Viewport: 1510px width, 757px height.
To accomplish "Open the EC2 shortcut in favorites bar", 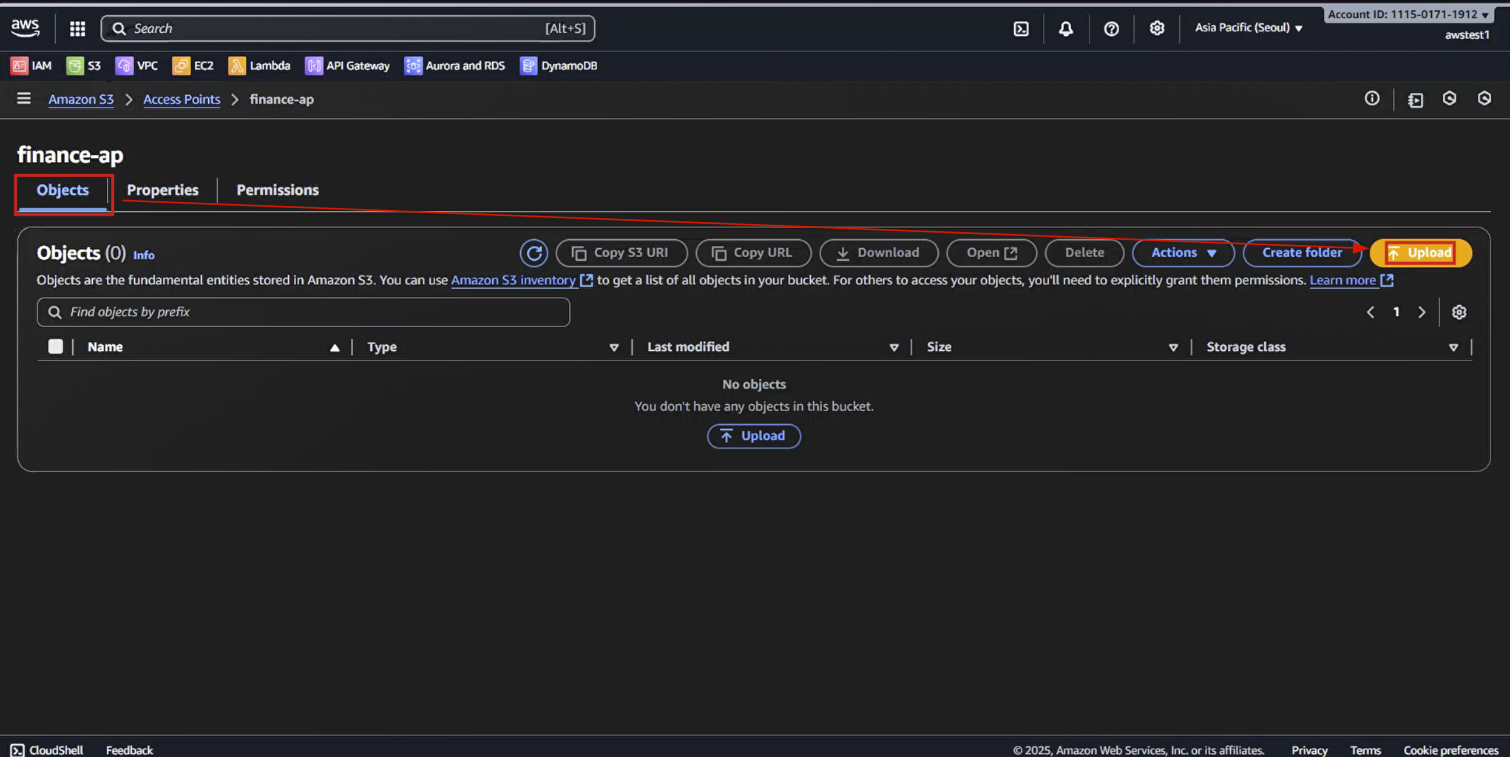I will (193, 65).
